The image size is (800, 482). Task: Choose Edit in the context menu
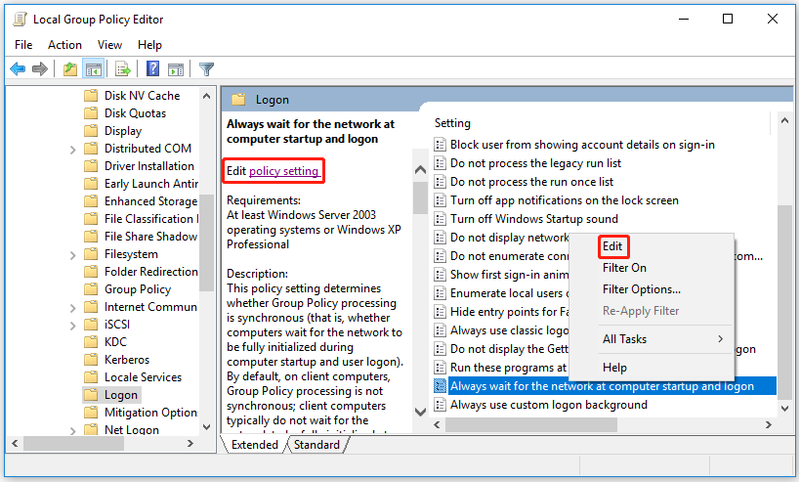(x=612, y=246)
